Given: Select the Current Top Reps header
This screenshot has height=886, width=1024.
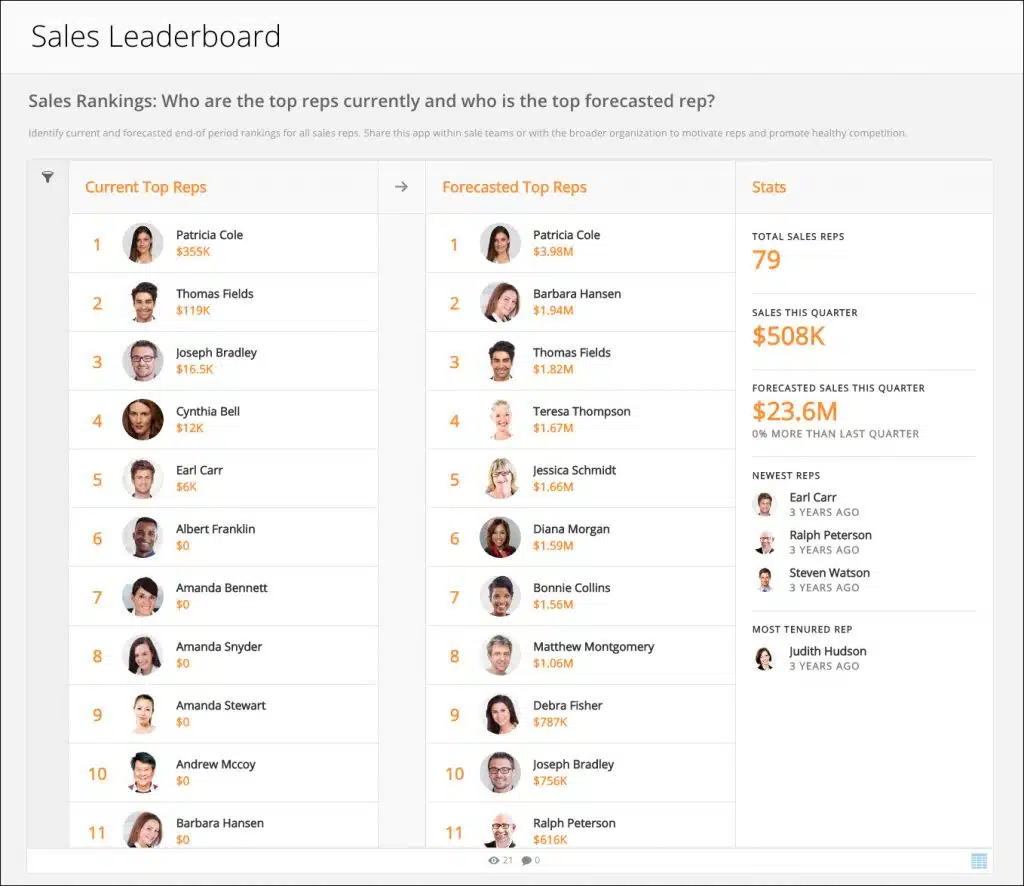Looking at the screenshot, I should click(146, 187).
